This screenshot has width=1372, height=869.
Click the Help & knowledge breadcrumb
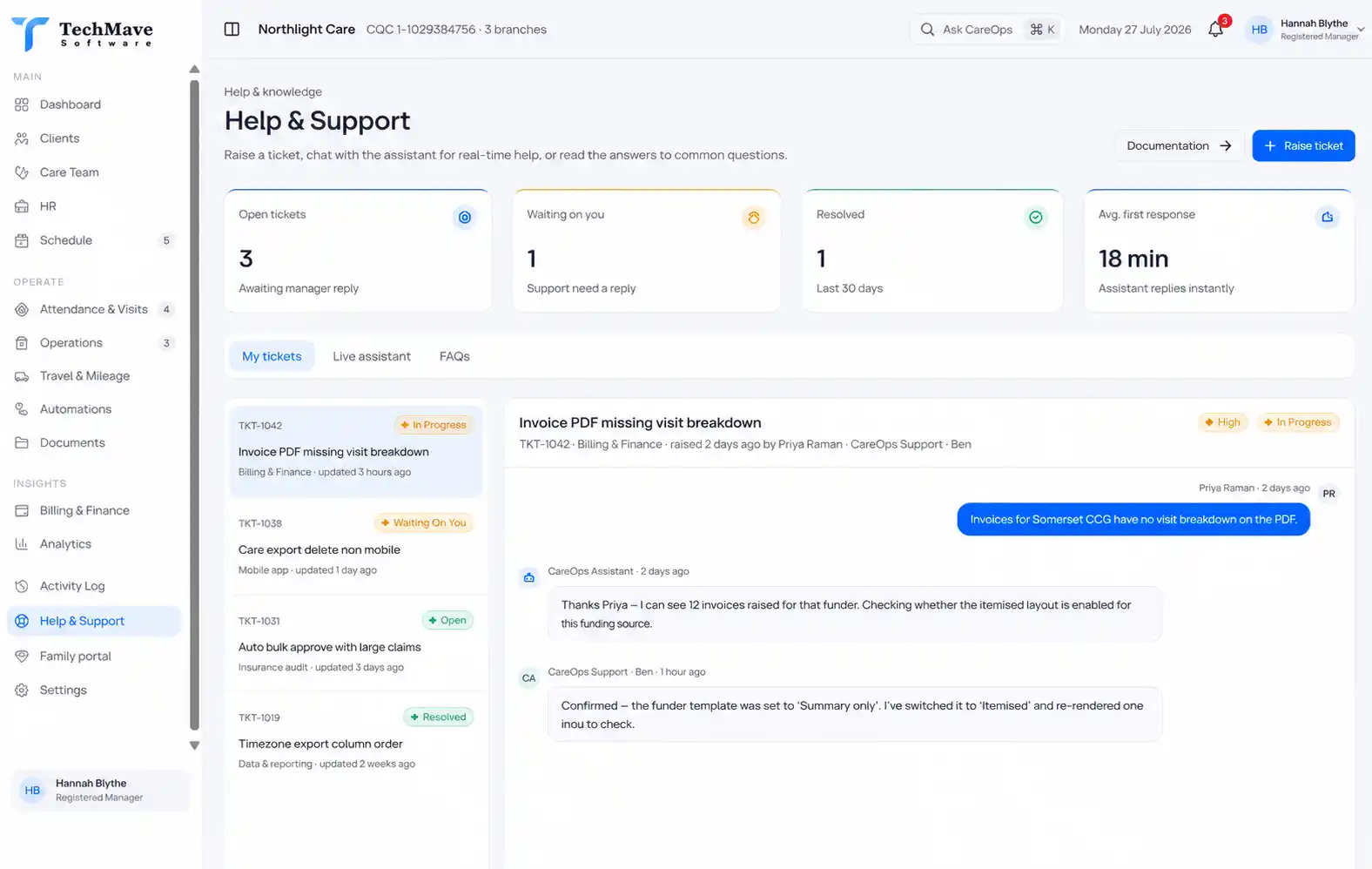click(x=272, y=91)
